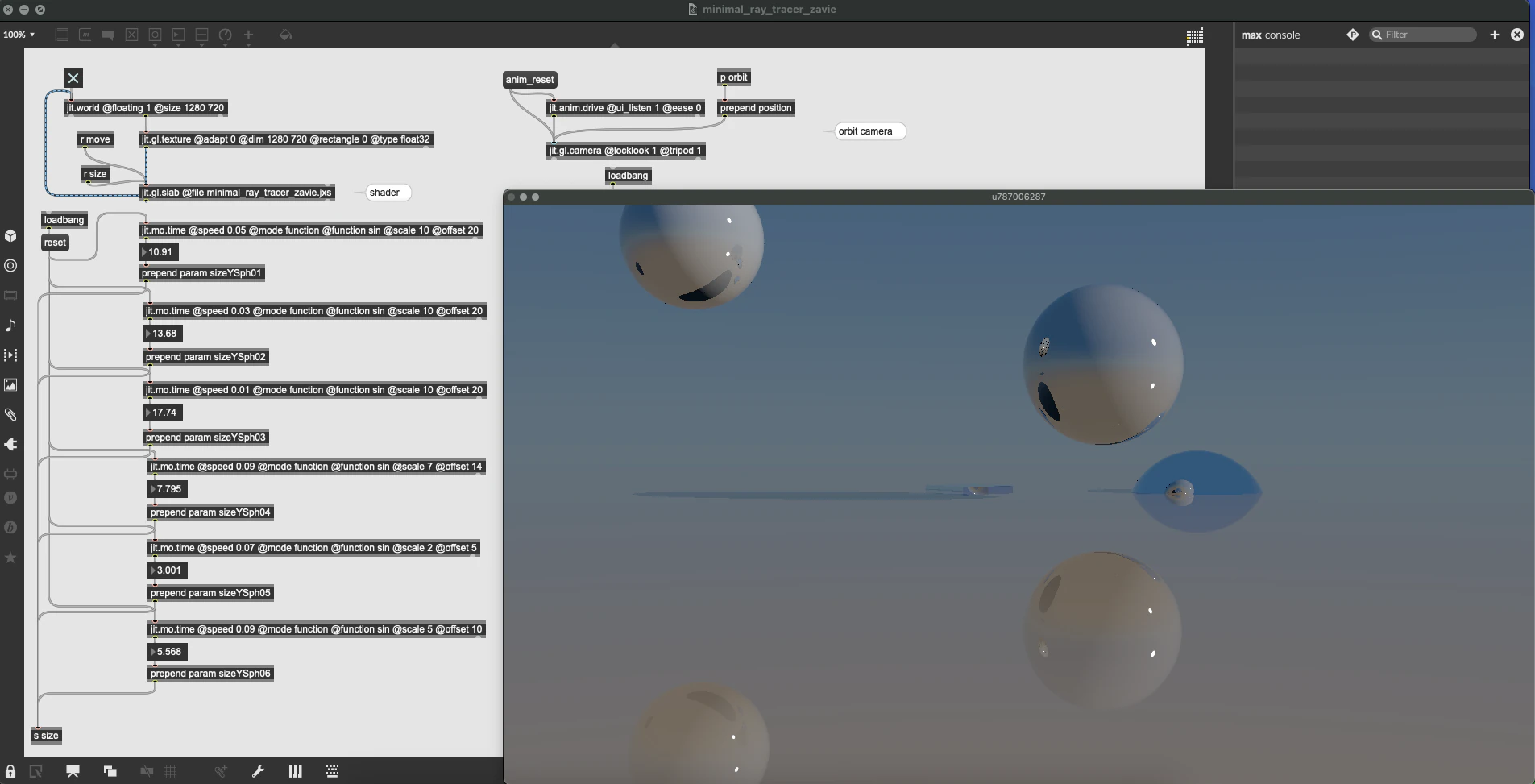Click the loadbang object above reset
This screenshot has height=784, width=1535.
pyautogui.click(x=64, y=220)
